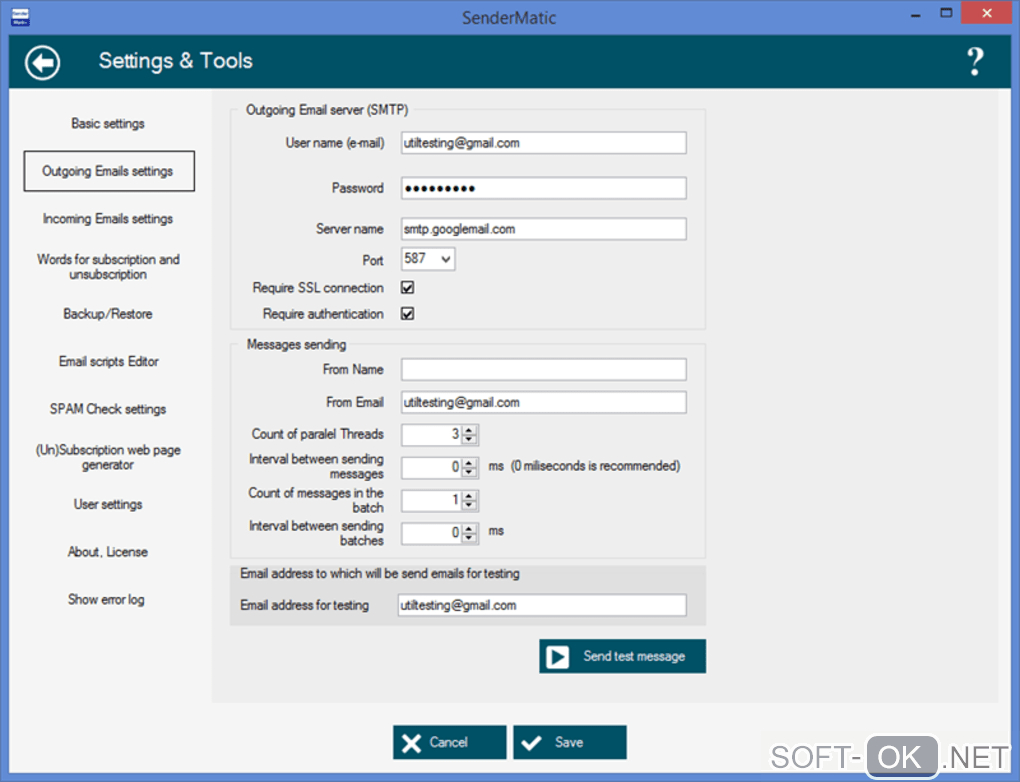1020x782 pixels.
Task: Click the X icon on Cancel button
Action: [411, 743]
